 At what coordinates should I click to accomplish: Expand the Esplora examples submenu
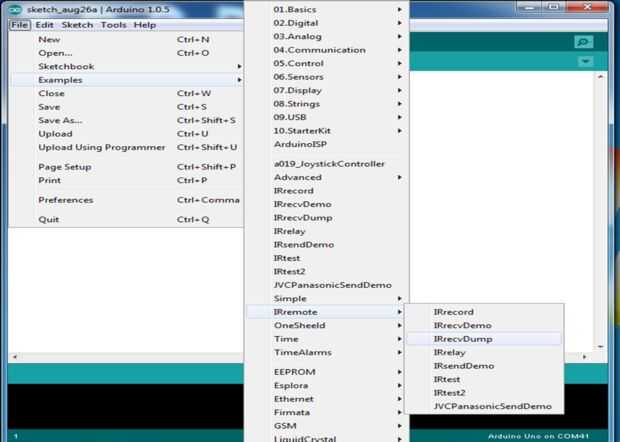point(327,385)
